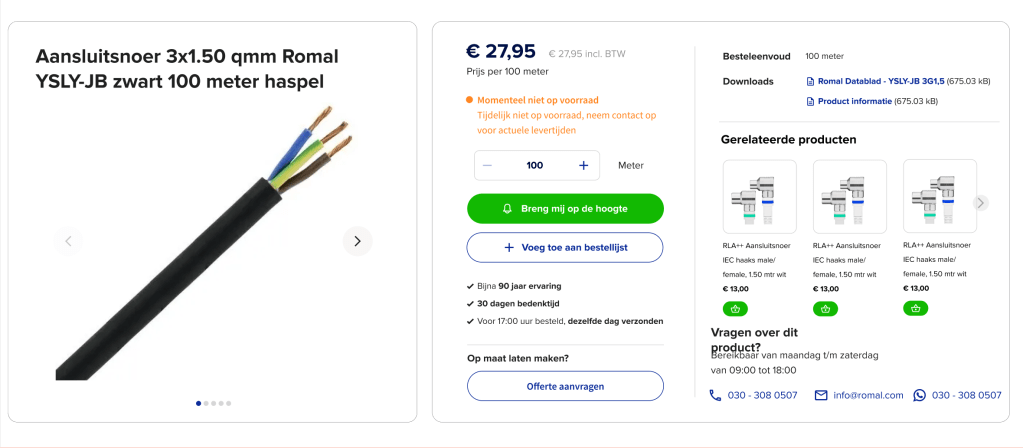The image size is (1023, 448).
Task: Add first related product to cart
Action: [x=735, y=308]
